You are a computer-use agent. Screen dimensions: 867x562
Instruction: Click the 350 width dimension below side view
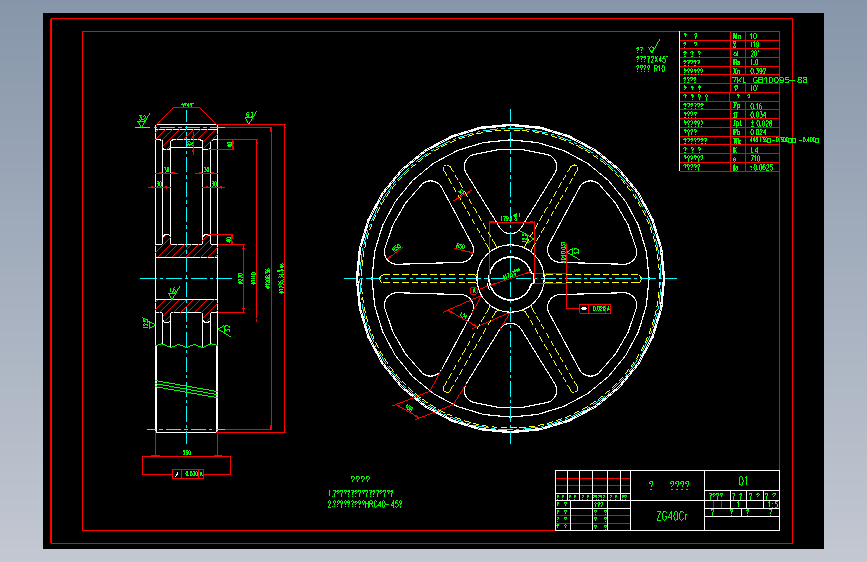coord(187,452)
